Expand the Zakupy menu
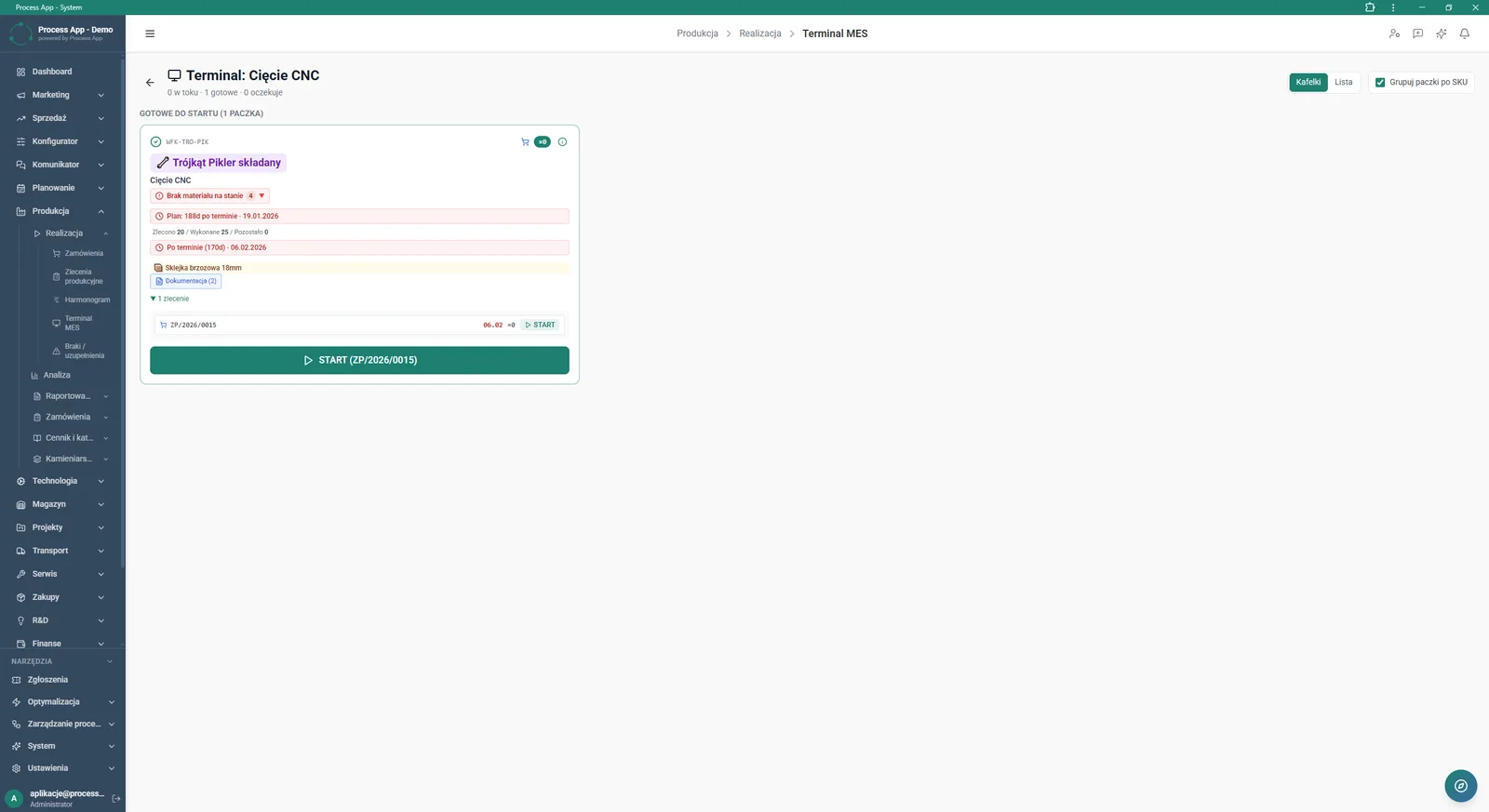 tap(61, 597)
